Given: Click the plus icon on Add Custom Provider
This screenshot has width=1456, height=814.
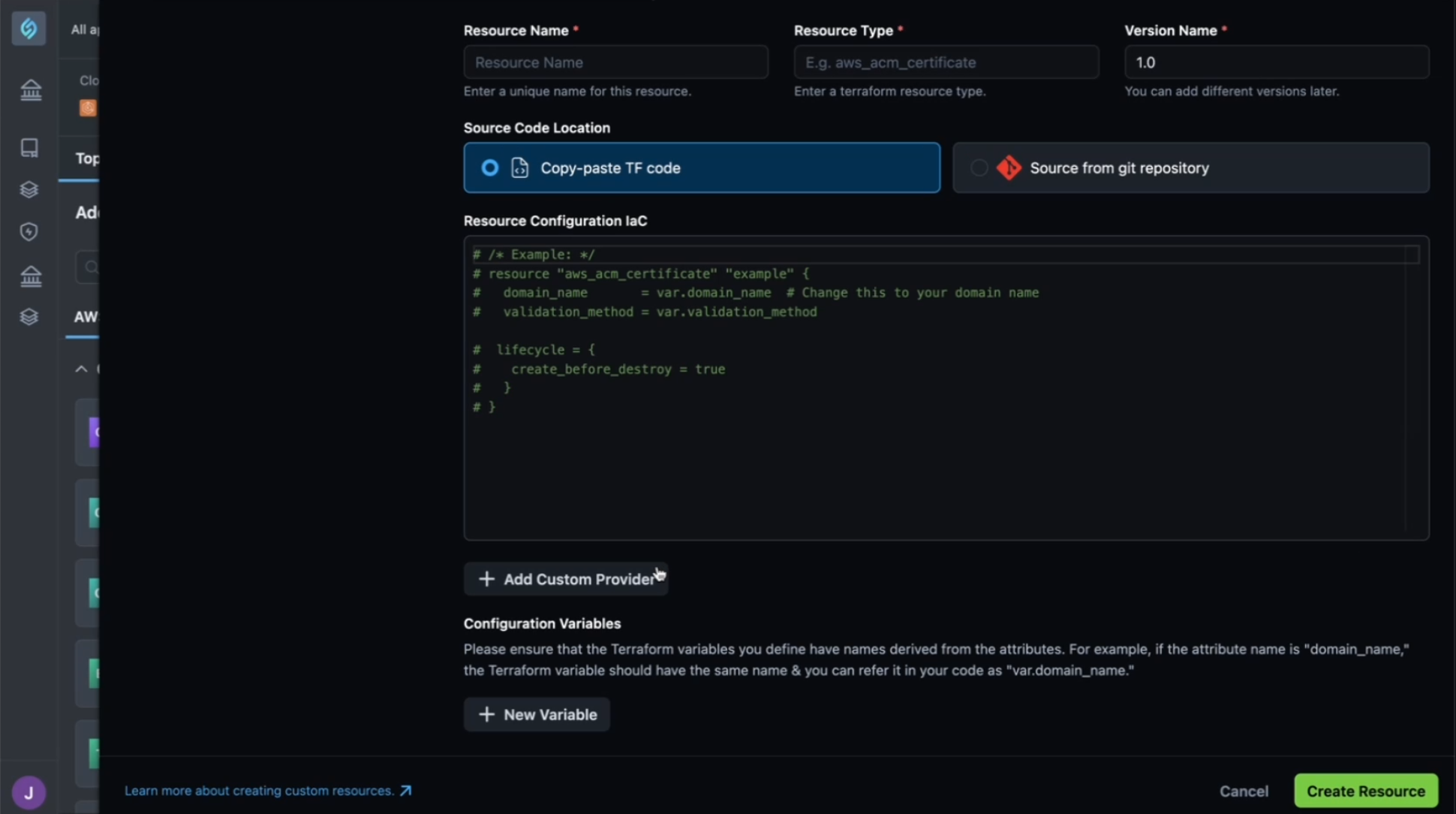Looking at the screenshot, I should (486, 579).
